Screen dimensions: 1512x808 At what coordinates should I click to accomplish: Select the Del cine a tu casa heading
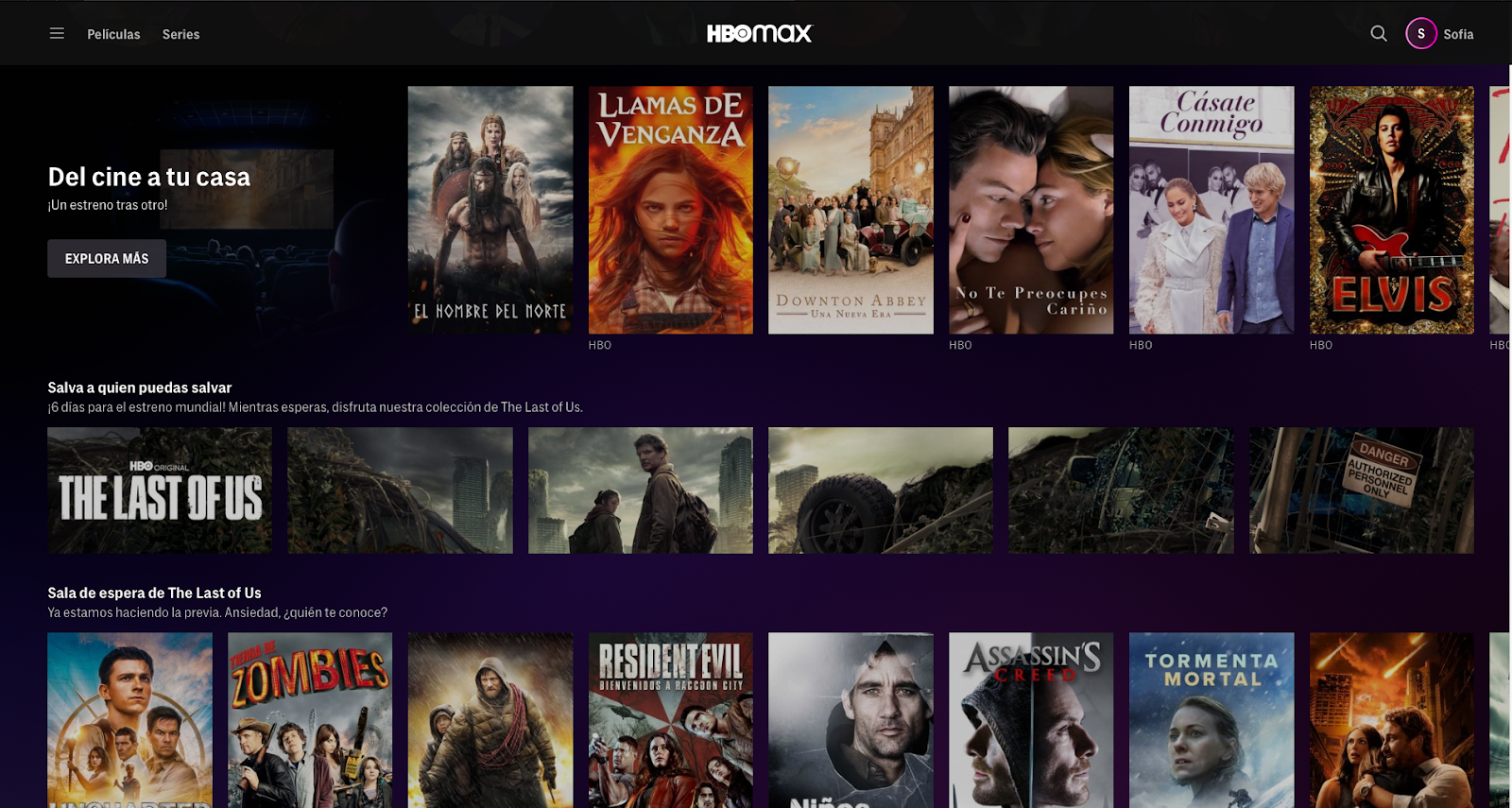coord(149,177)
